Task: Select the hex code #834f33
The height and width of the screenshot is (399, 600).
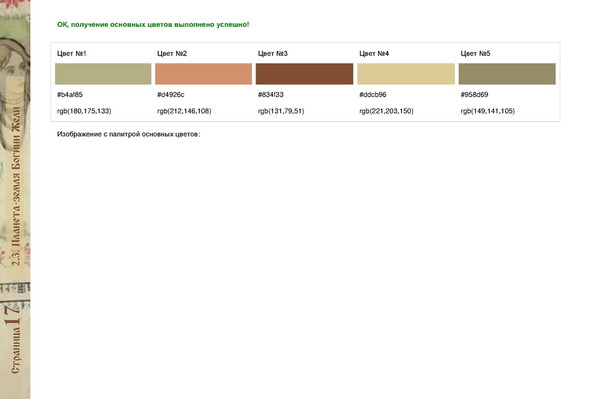Action: pyautogui.click(x=271, y=94)
